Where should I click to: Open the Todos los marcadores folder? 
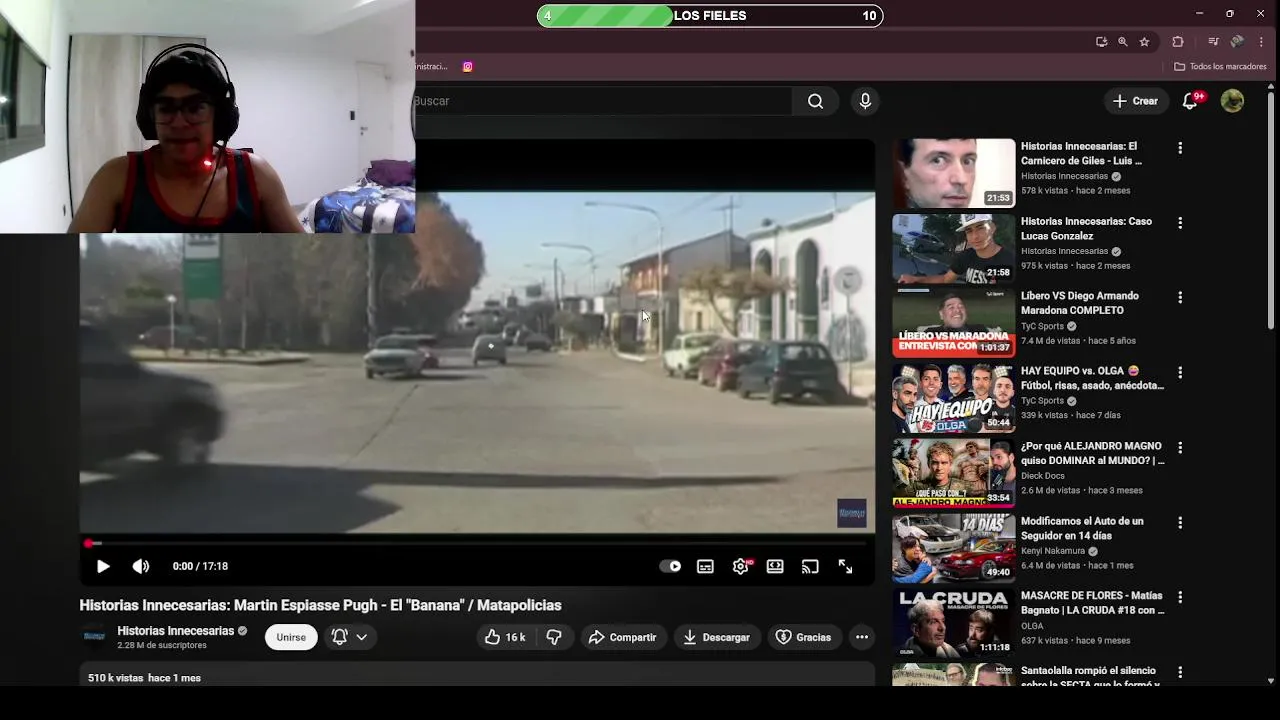click(1220, 67)
